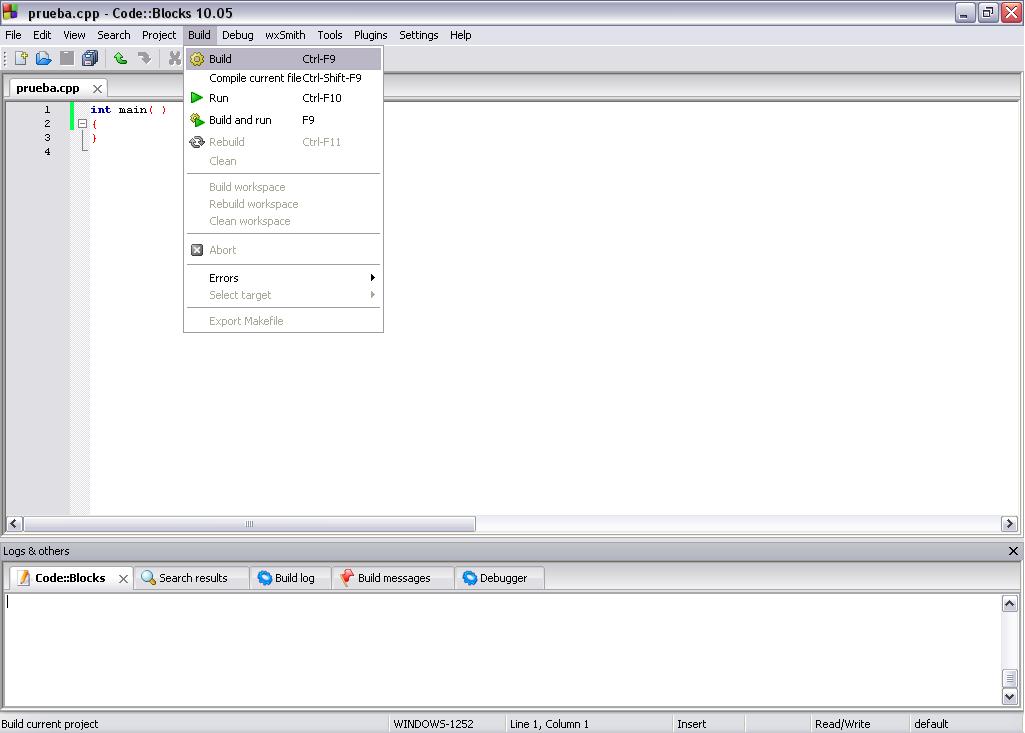
Task: Click 'Build current project' in the status bar
Action: click(50, 724)
